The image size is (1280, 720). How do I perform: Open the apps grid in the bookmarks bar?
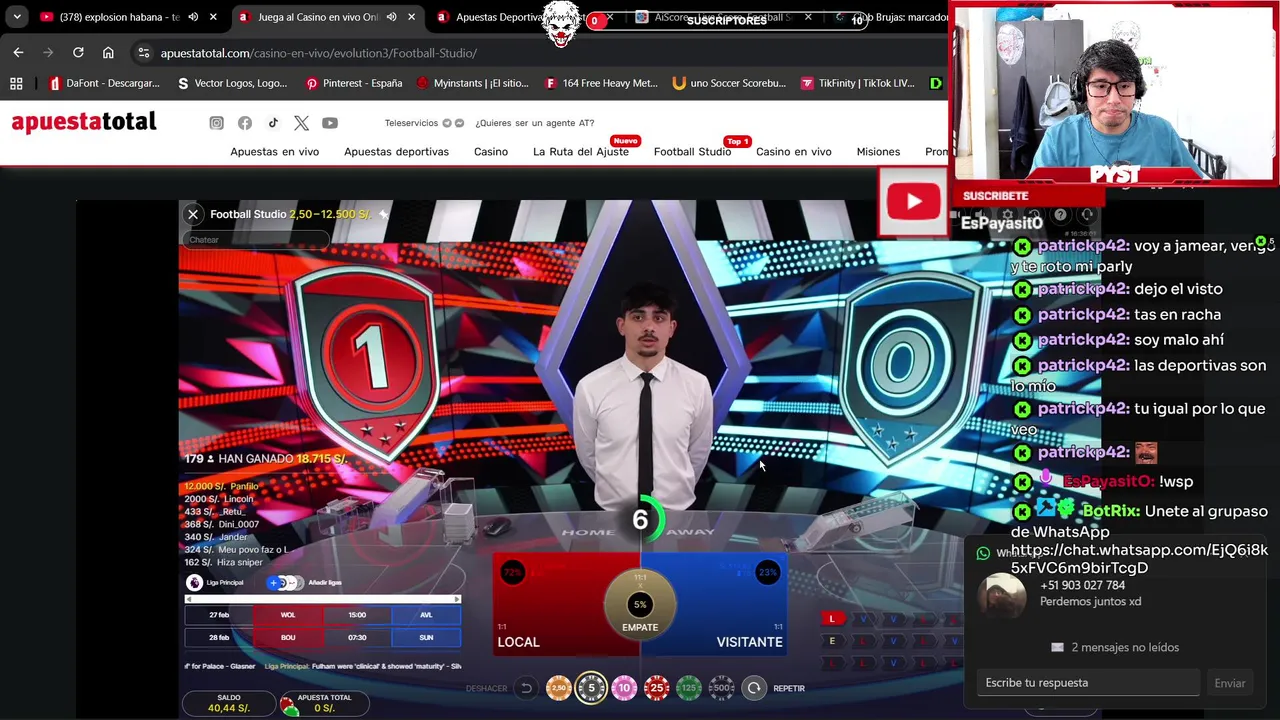(x=16, y=83)
